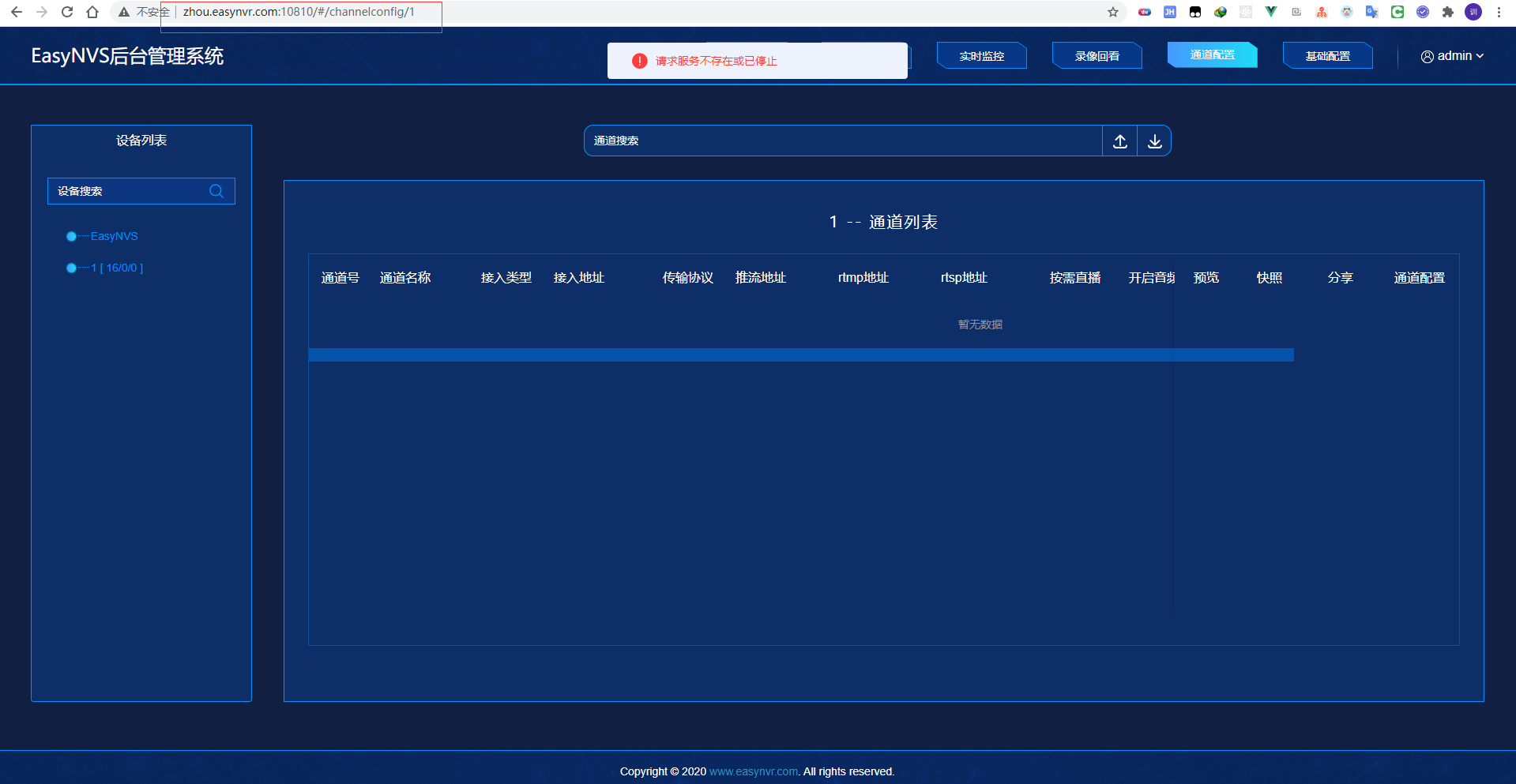The width and height of the screenshot is (1516, 784).
Task: Go to the browser home page
Action: [x=92, y=12]
